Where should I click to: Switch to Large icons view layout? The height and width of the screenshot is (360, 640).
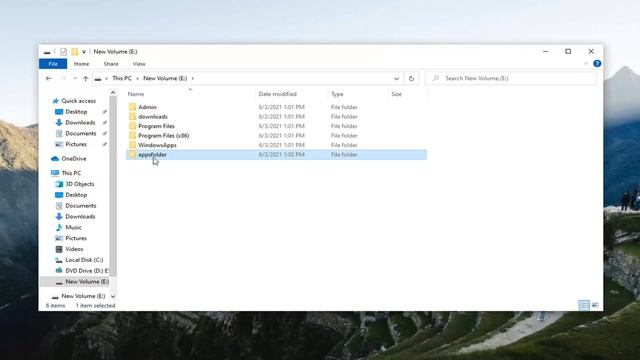[596, 305]
